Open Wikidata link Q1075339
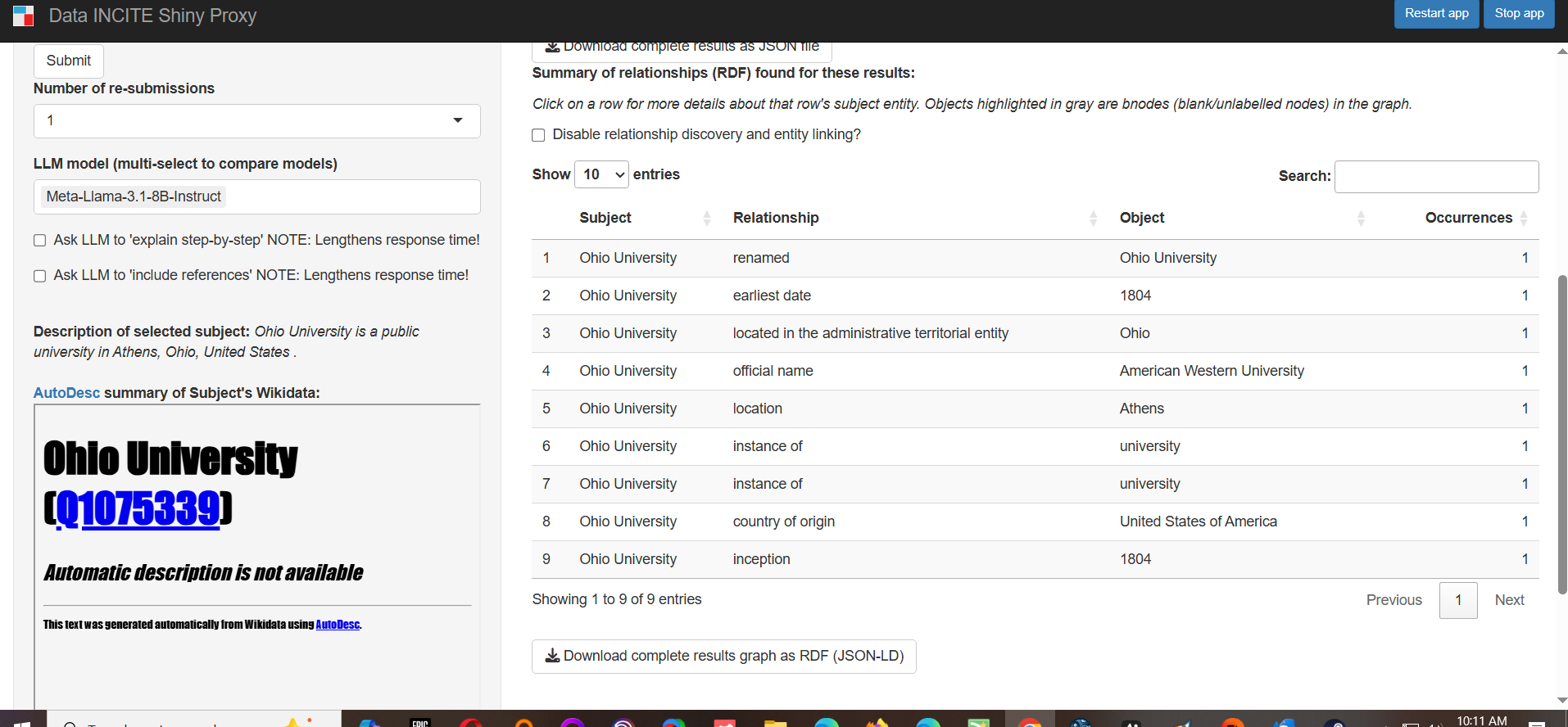Image resolution: width=1568 pixels, height=727 pixels. pyautogui.click(x=138, y=509)
